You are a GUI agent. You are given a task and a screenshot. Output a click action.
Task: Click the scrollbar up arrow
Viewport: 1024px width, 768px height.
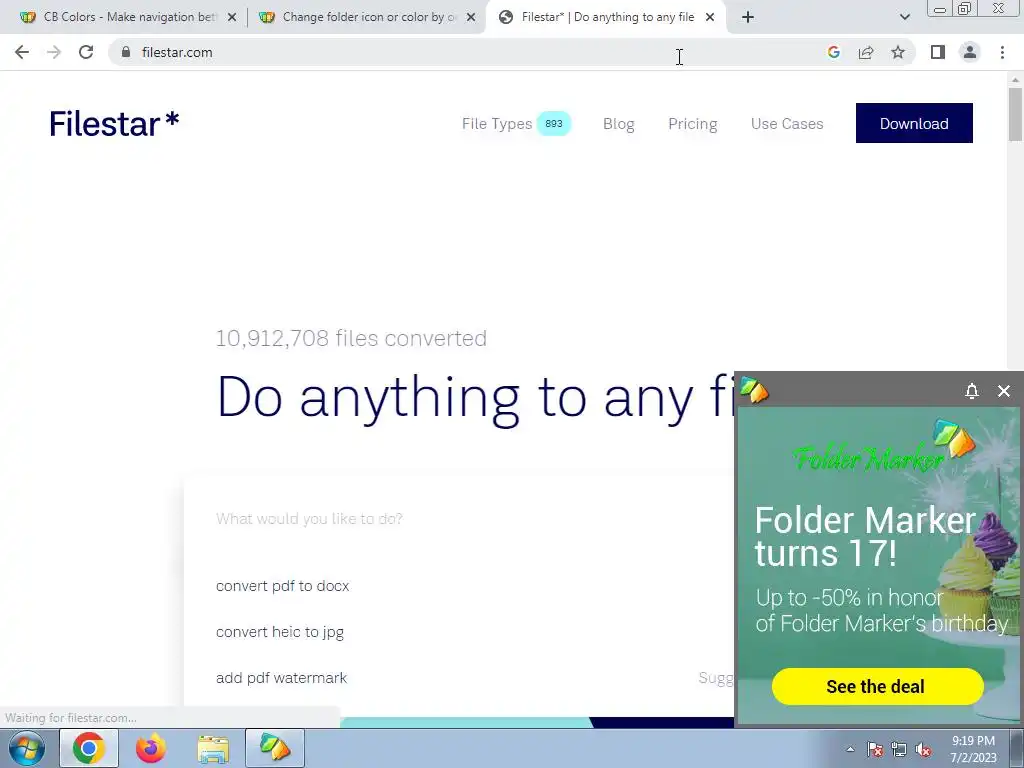point(1015,79)
